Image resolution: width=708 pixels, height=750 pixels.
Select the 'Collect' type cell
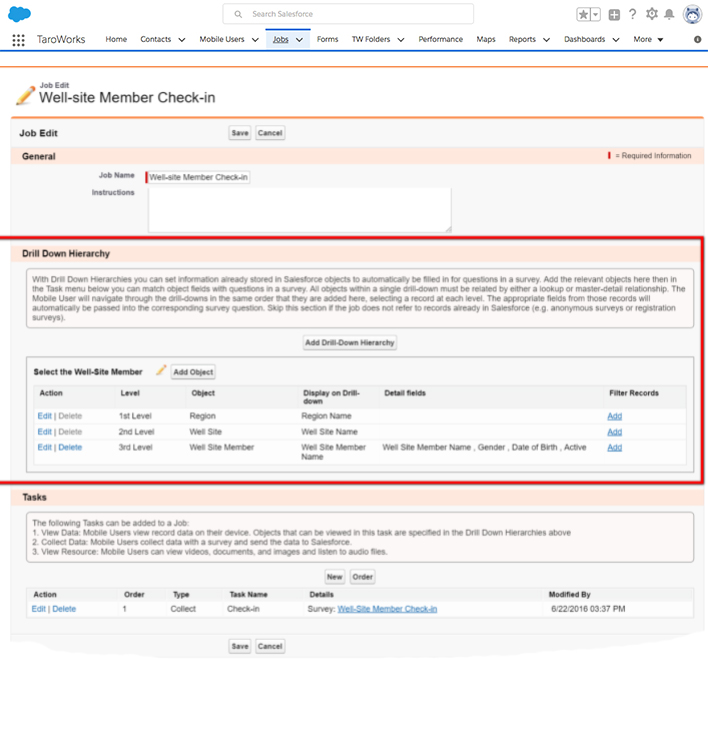(x=183, y=609)
